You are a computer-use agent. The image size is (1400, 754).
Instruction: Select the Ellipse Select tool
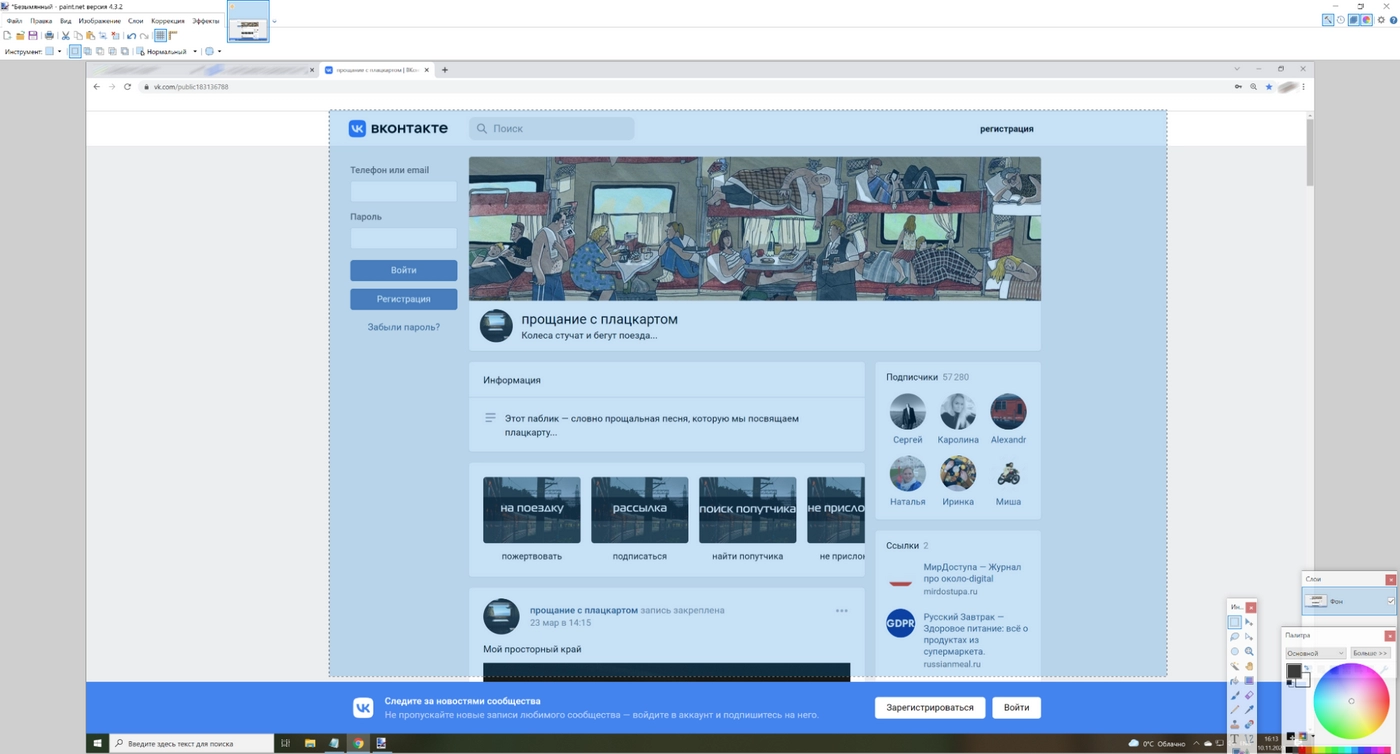1235,651
